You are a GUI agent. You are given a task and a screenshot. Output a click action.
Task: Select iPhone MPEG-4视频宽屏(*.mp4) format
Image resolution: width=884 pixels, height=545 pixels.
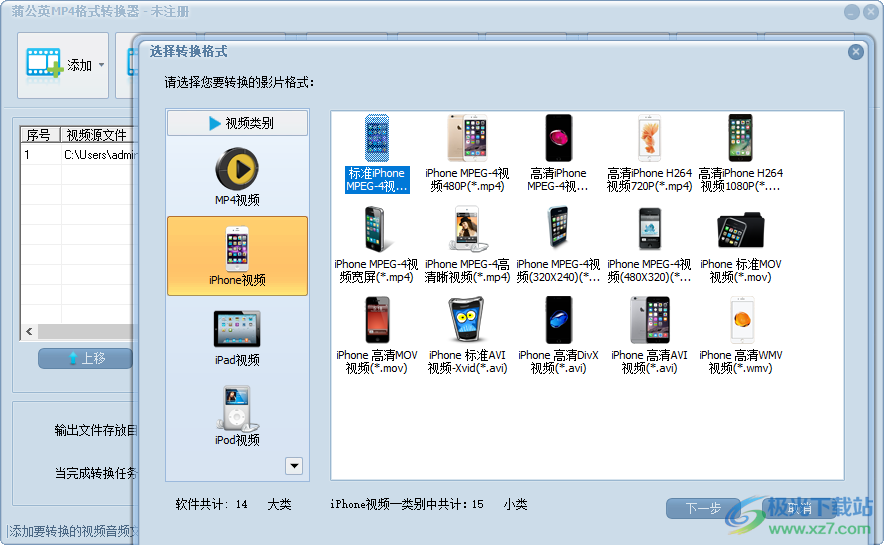pyautogui.click(x=376, y=245)
